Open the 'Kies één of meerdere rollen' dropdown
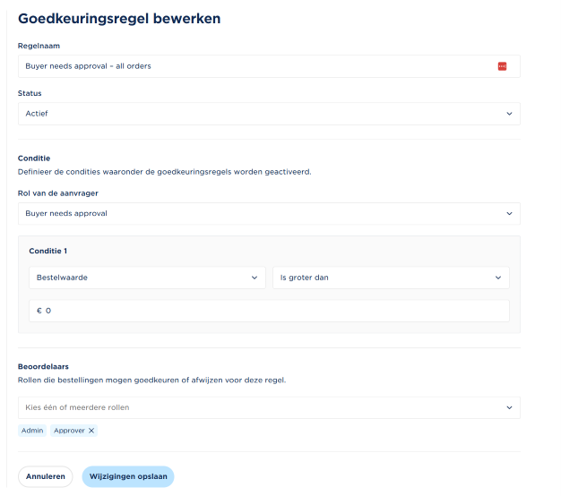The height and width of the screenshot is (496, 561). pyautogui.click(x=269, y=408)
